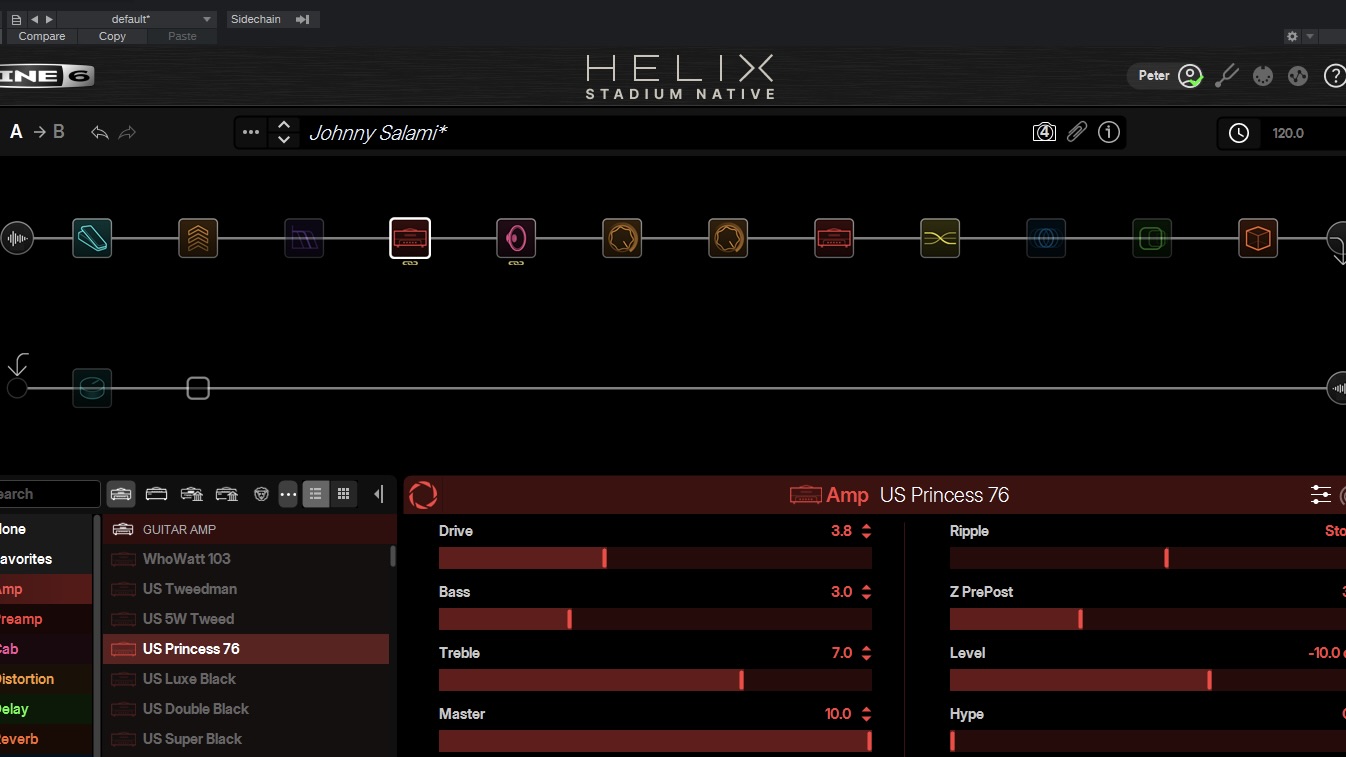Select the dim blue modulation block
This screenshot has width=1346, height=757.
(x=1046, y=238)
